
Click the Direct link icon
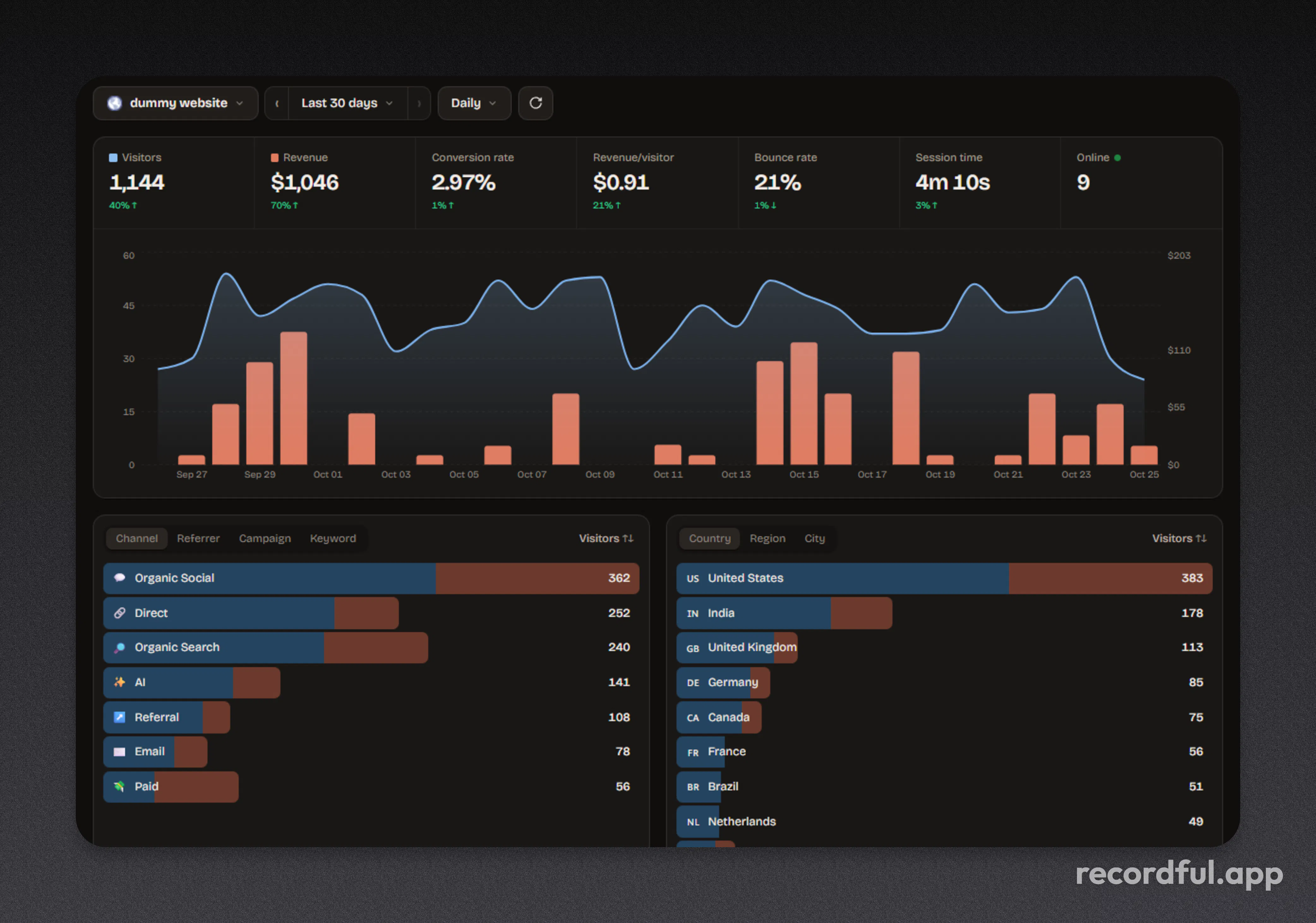119,613
